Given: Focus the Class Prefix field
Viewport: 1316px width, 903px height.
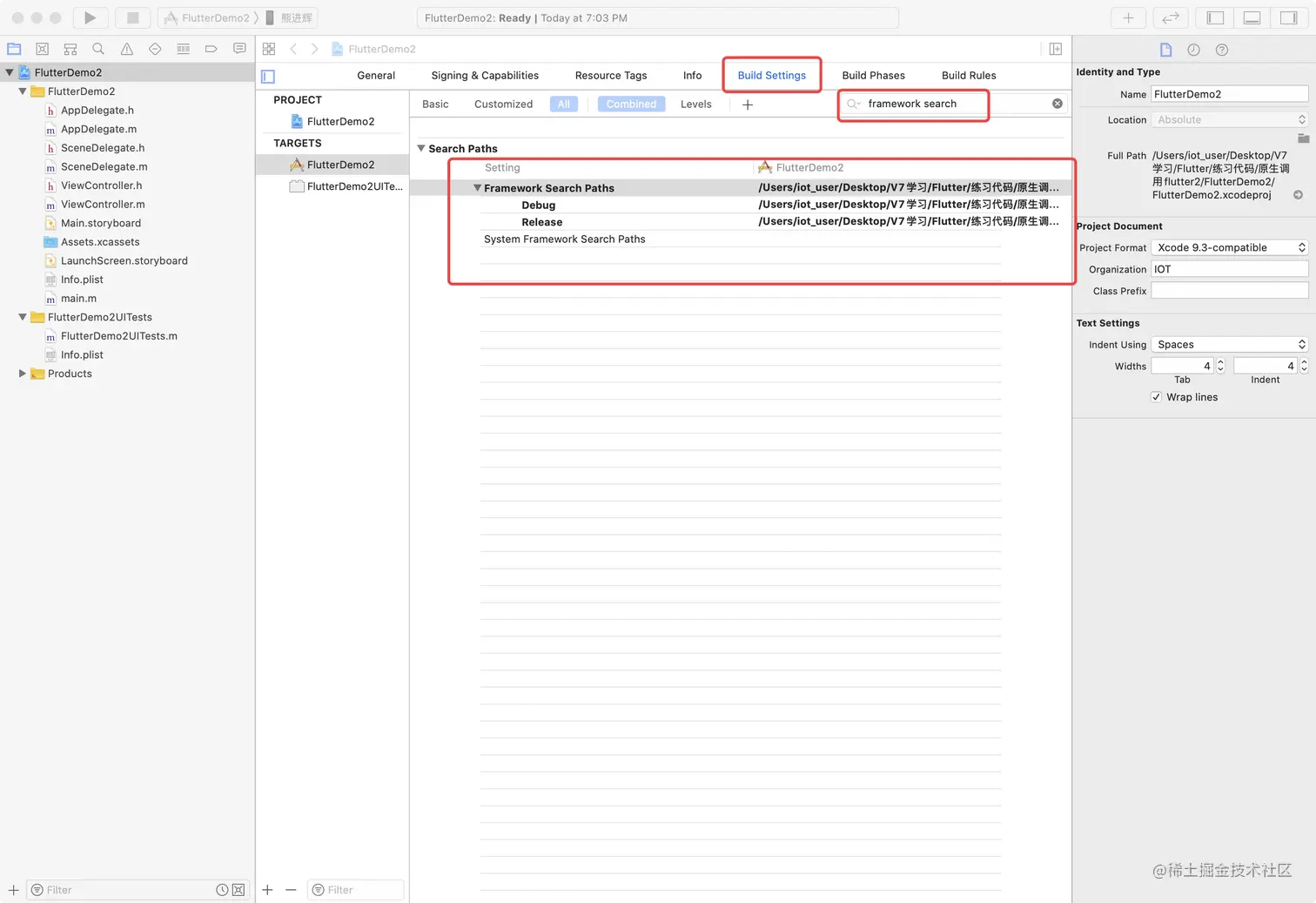Looking at the screenshot, I should (1230, 291).
